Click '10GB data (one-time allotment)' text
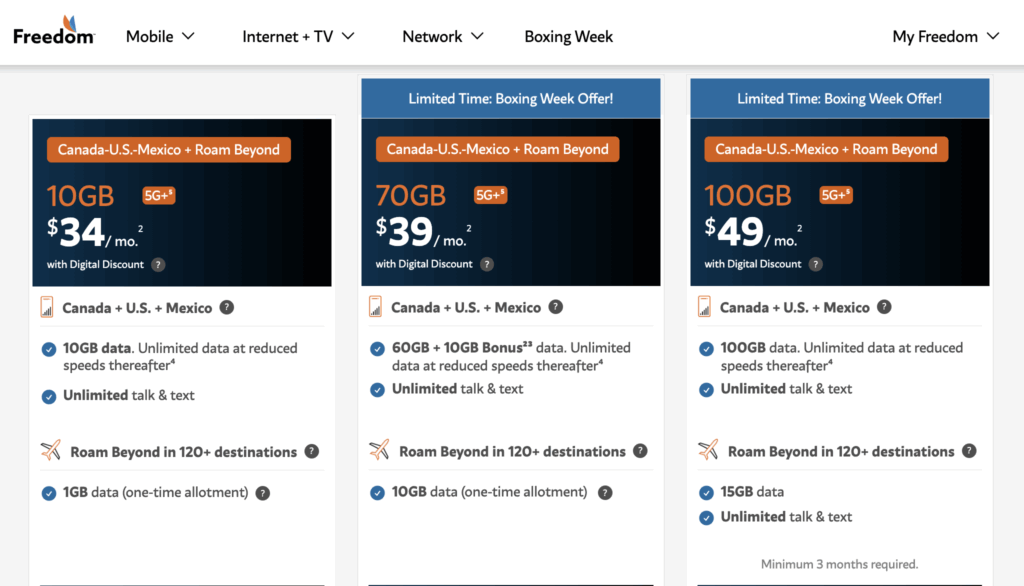Screen dimensions: 1024x586 point(489,492)
